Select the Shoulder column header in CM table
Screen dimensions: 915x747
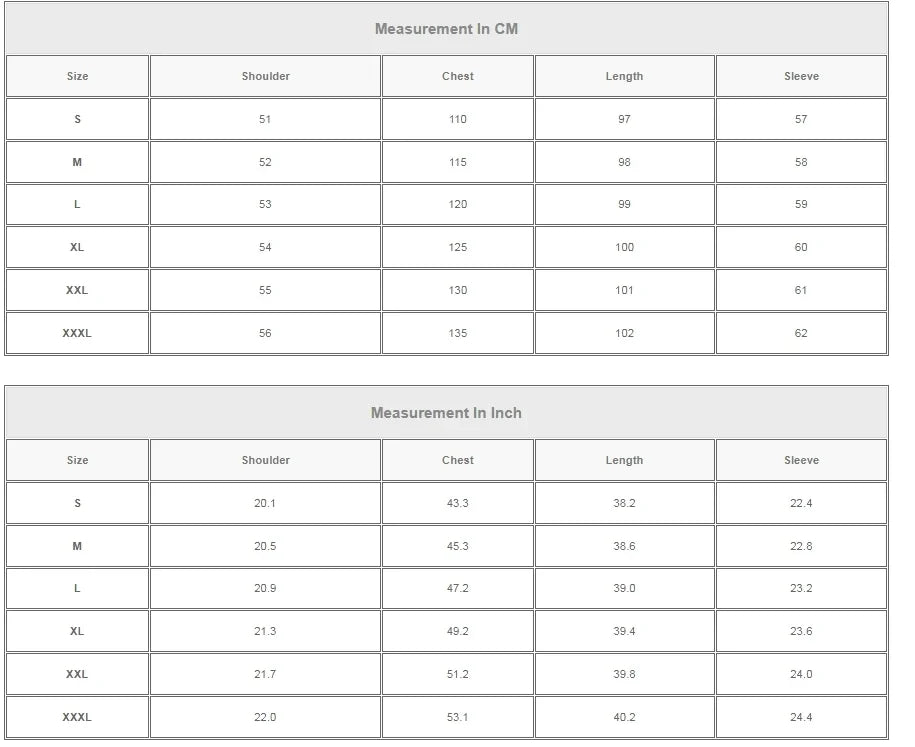pos(265,76)
